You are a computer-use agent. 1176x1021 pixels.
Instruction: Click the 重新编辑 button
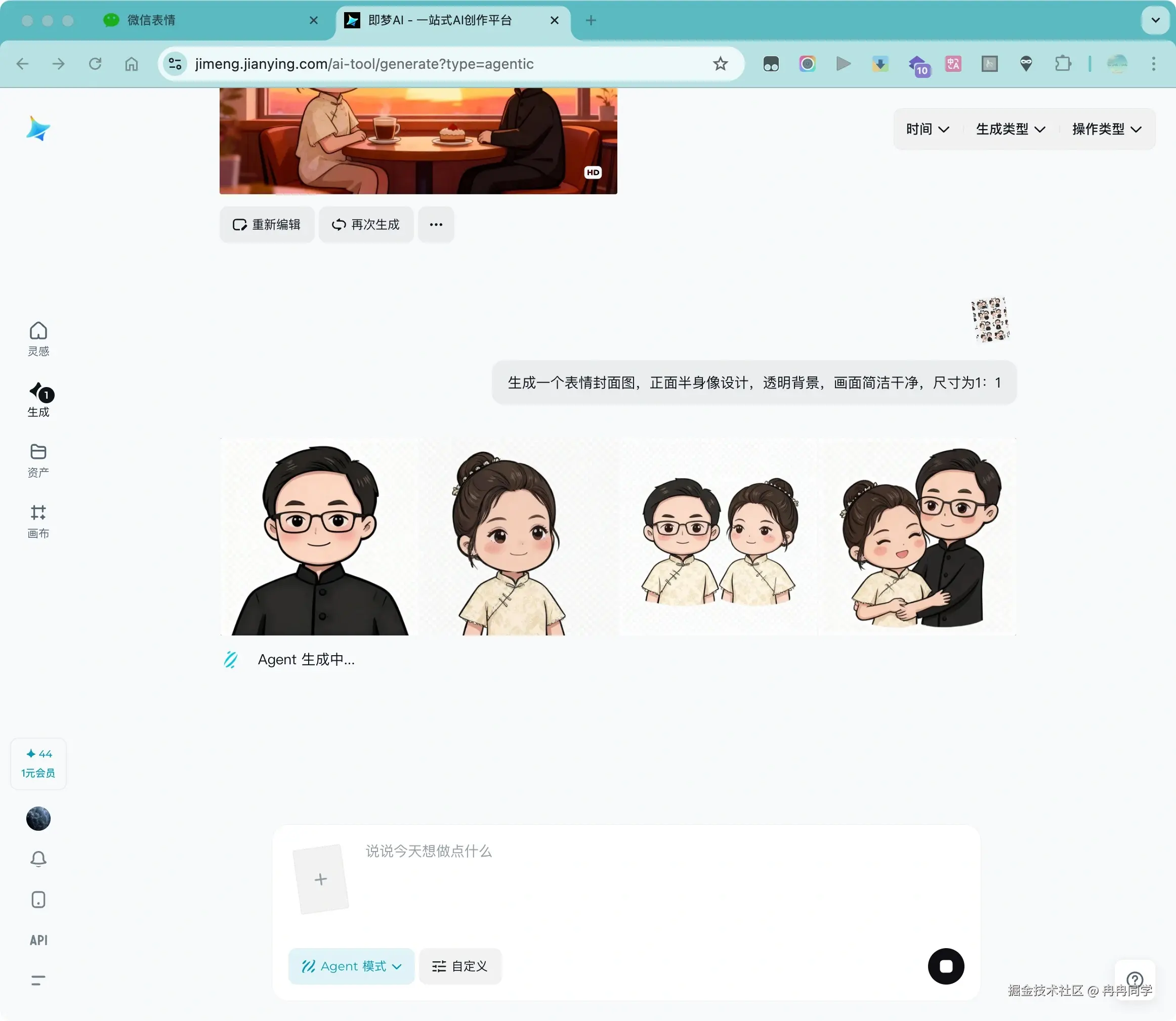click(x=267, y=225)
